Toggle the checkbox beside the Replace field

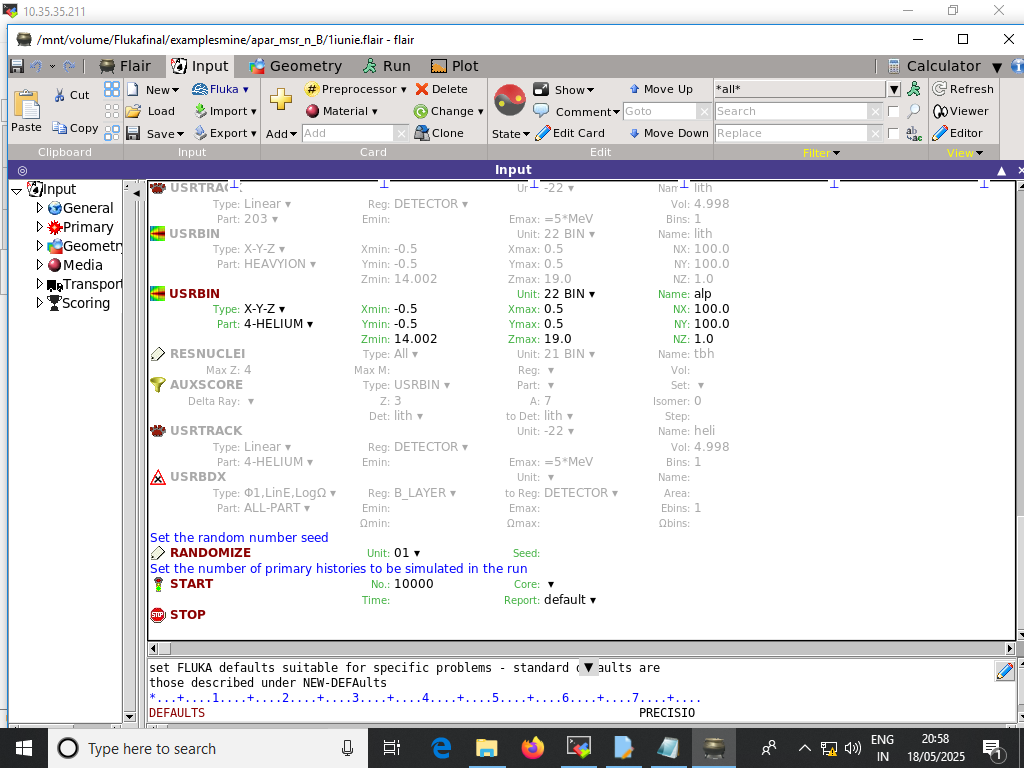point(893,133)
